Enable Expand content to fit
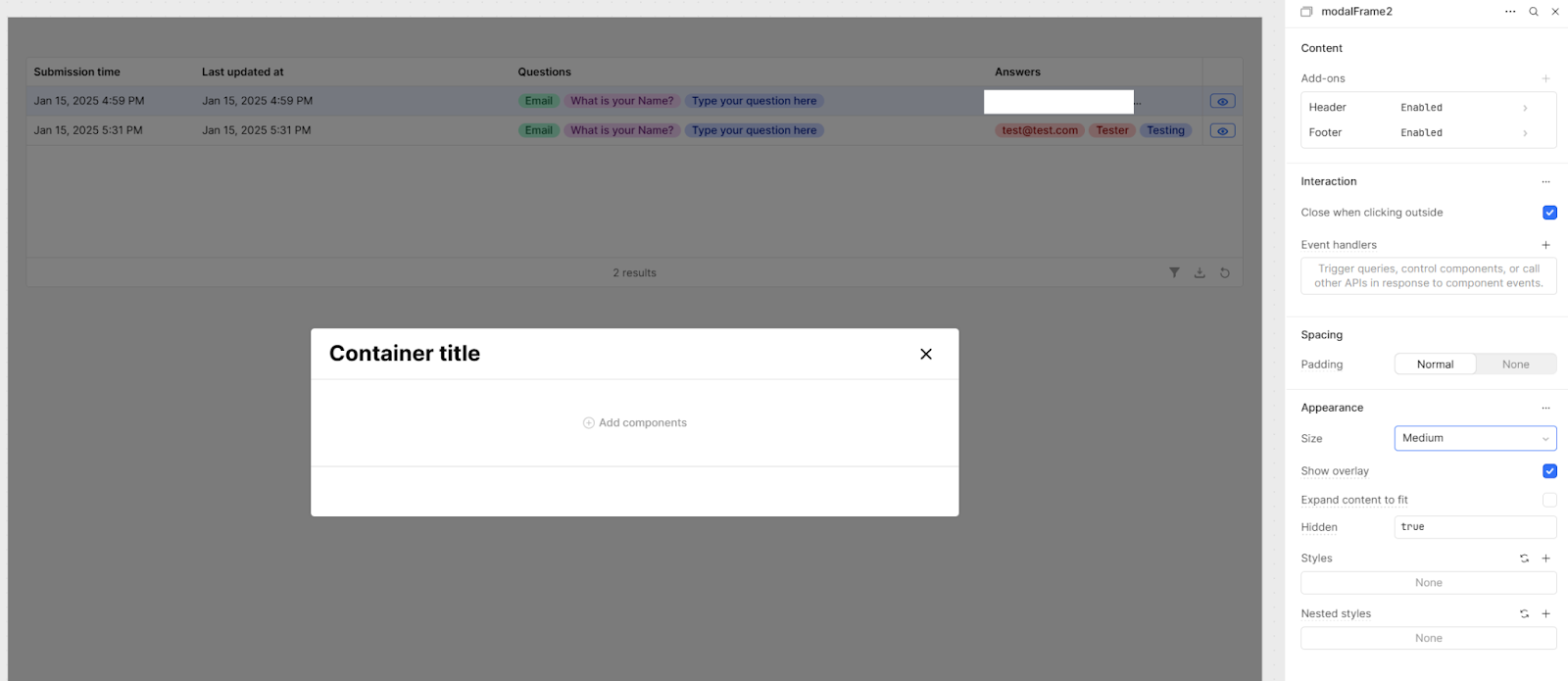Image resolution: width=1568 pixels, height=681 pixels. [1549, 500]
